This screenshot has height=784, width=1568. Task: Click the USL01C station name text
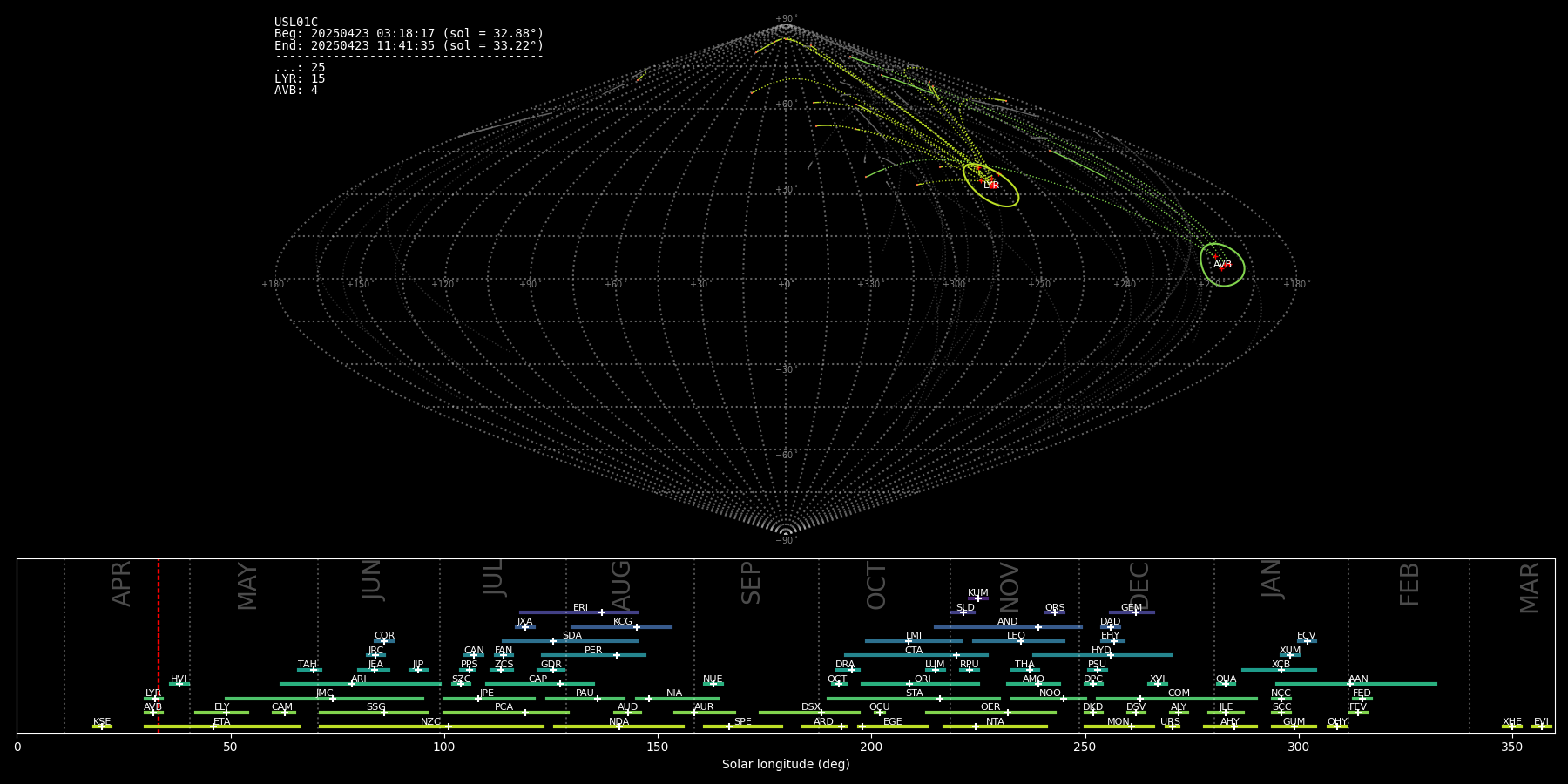(x=296, y=23)
